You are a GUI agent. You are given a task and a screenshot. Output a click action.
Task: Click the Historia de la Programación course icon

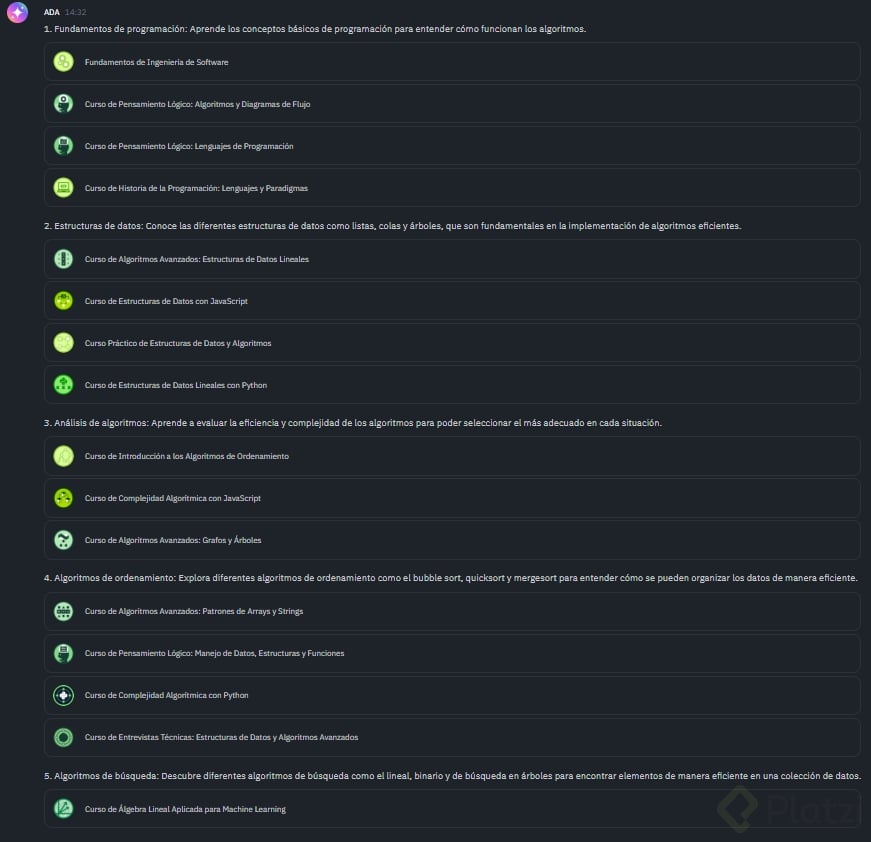click(x=64, y=188)
